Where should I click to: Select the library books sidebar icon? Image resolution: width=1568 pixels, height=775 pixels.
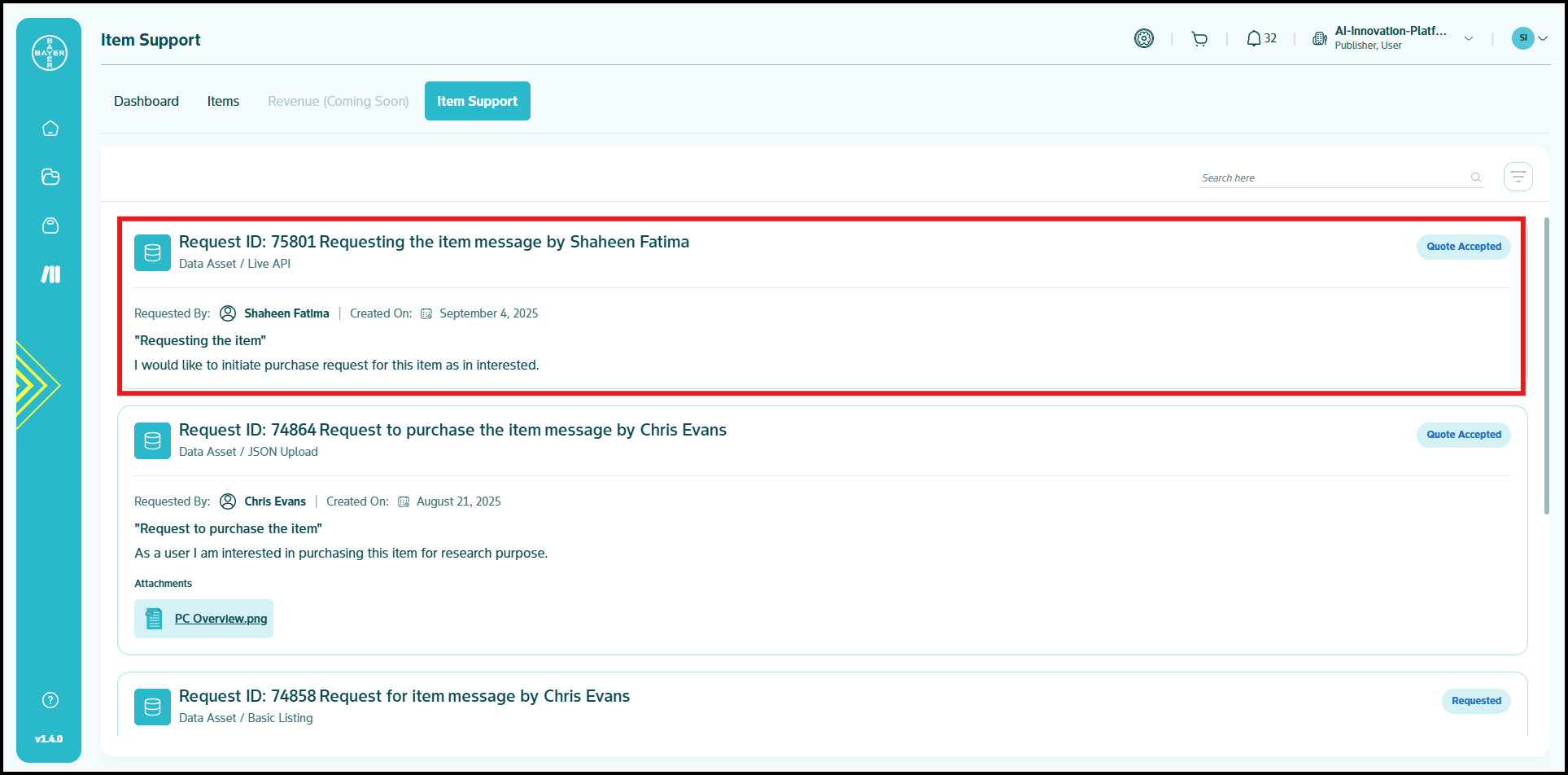coord(50,274)
